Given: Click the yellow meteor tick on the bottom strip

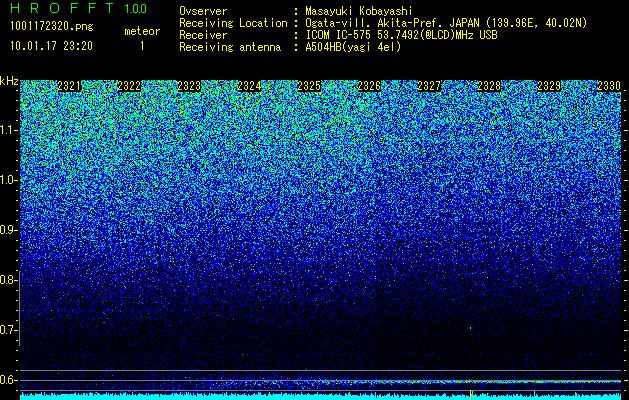Looking at the screenshot, I should click(x=470, y=395).
